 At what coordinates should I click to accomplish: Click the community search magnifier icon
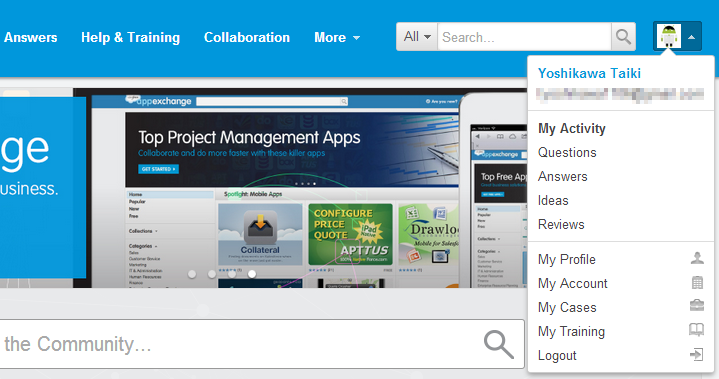click(498, 344)
